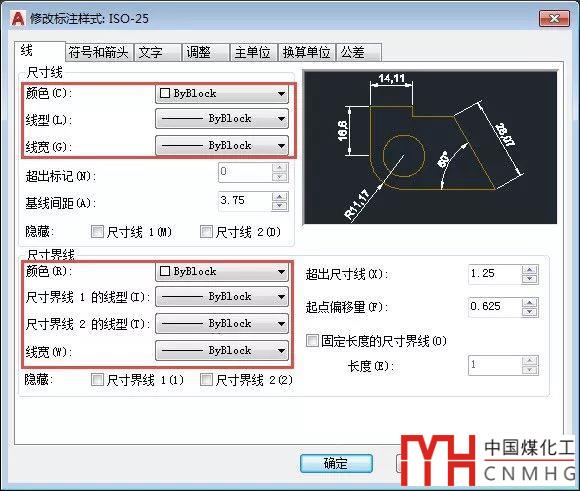
Task: Open the 文字 tab
Action: [158, 52]
